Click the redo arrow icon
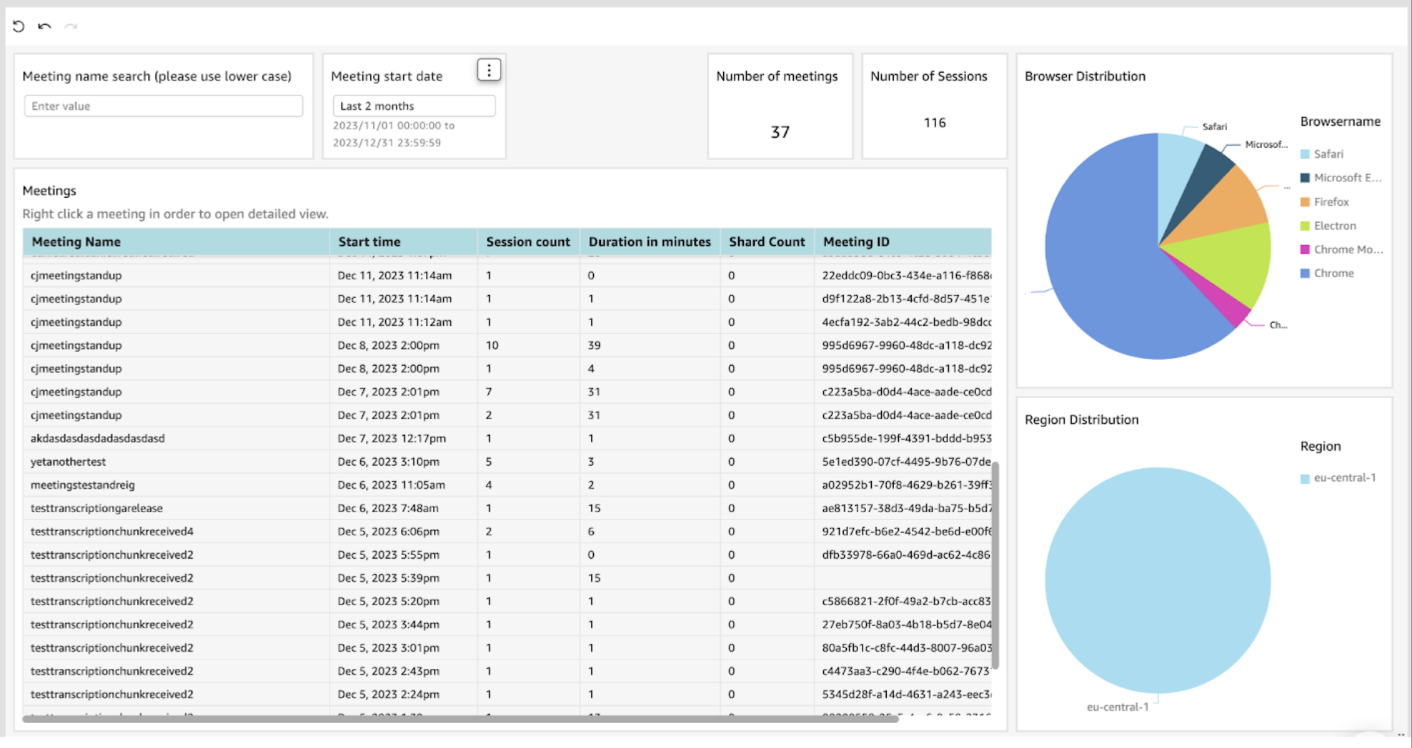Screen dimensions: 1412x748 (x=71, y=26)
